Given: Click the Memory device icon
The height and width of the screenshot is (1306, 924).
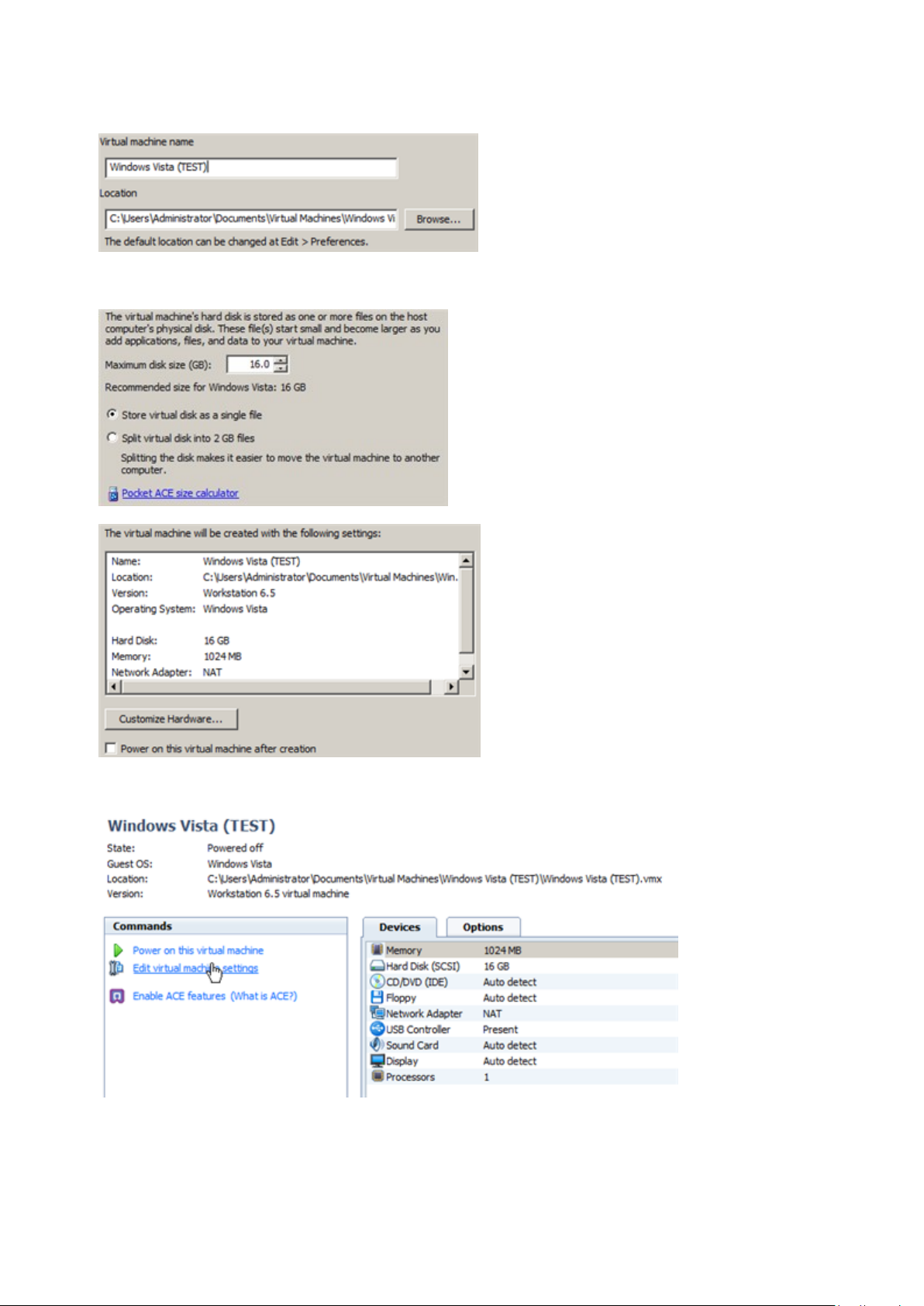Looking at the screenshot, I should (378, 950).
